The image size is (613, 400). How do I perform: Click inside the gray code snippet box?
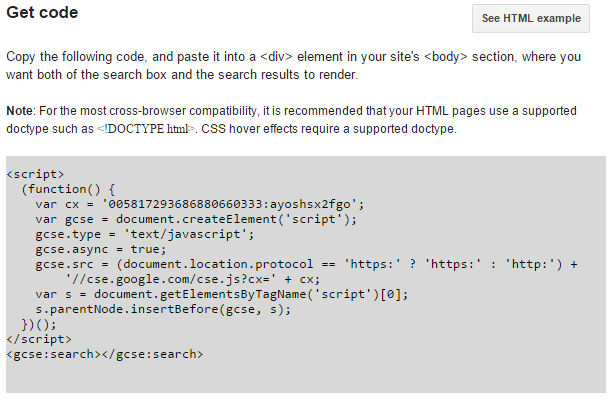(x=306, y=274)
